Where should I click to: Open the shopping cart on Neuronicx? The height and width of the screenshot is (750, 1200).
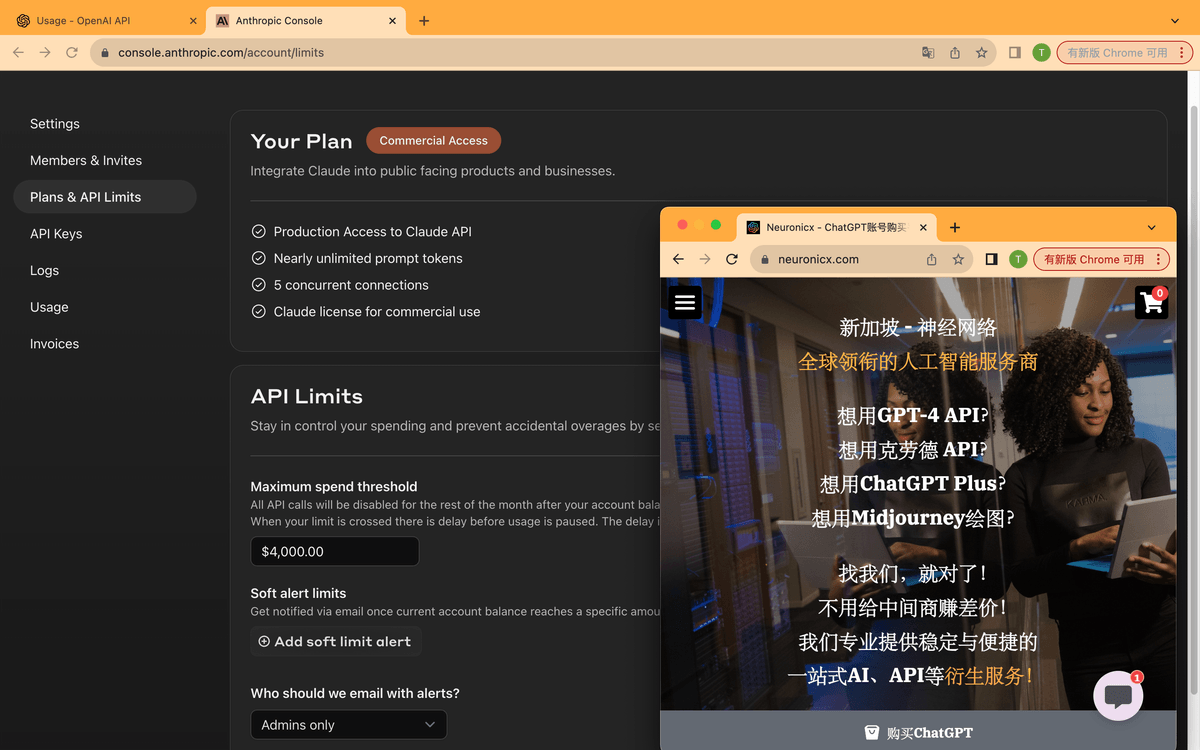point(1151,302)
